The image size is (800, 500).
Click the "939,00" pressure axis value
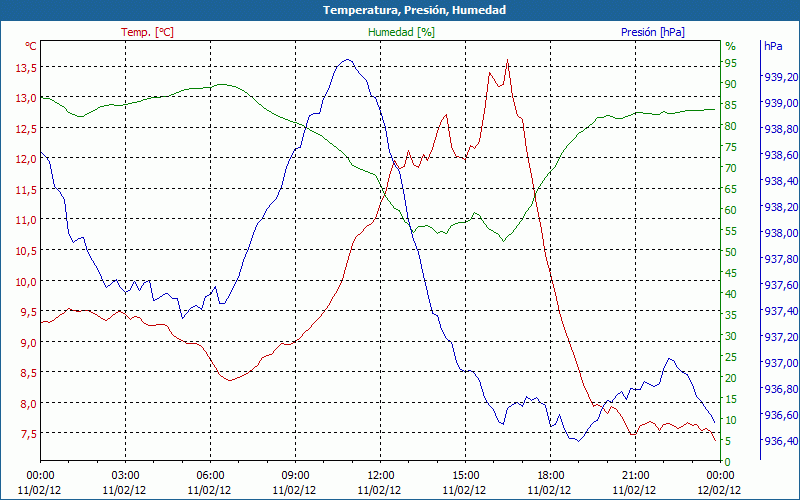781,103
